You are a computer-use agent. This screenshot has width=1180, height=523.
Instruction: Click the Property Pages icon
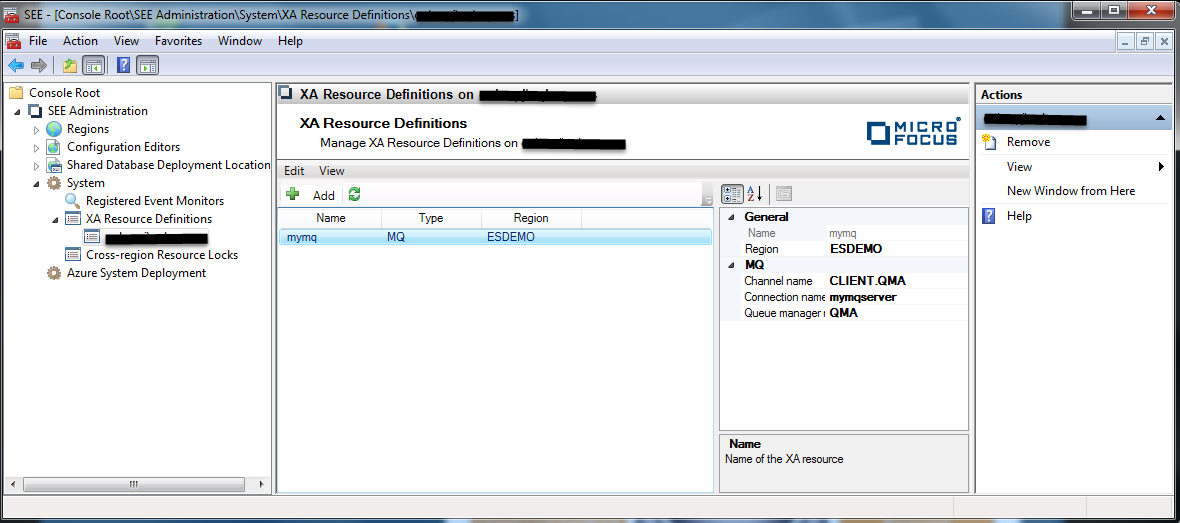point(783,194)
